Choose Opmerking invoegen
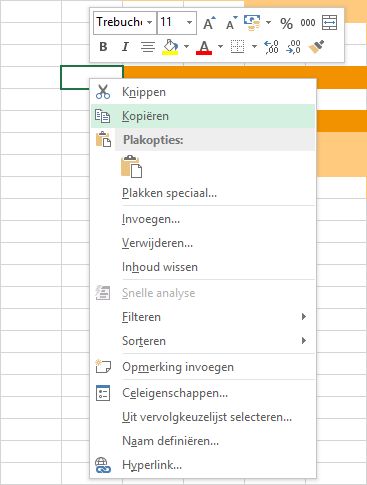 tap(203, 367)
